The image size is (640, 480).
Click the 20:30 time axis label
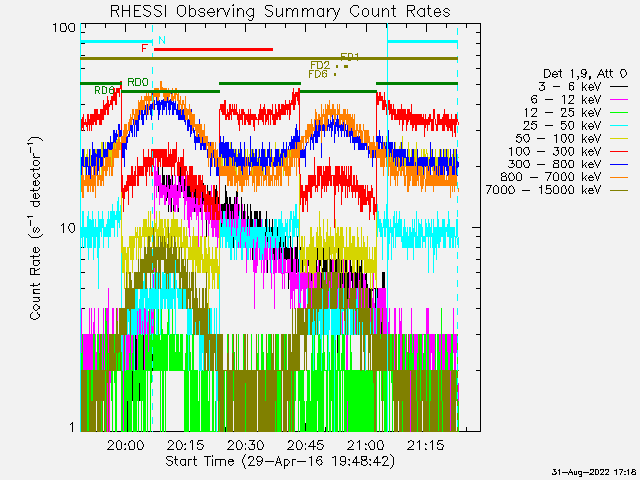pos(245,445)
